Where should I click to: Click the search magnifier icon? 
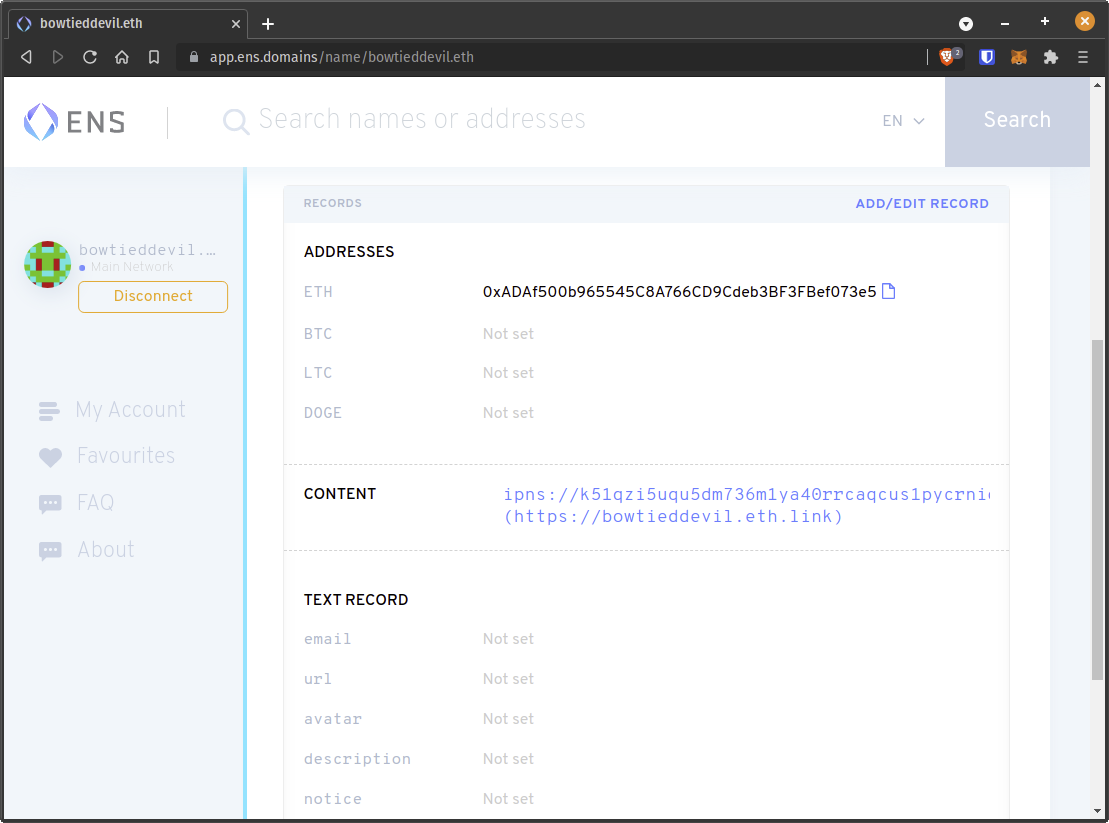point(236,122)
